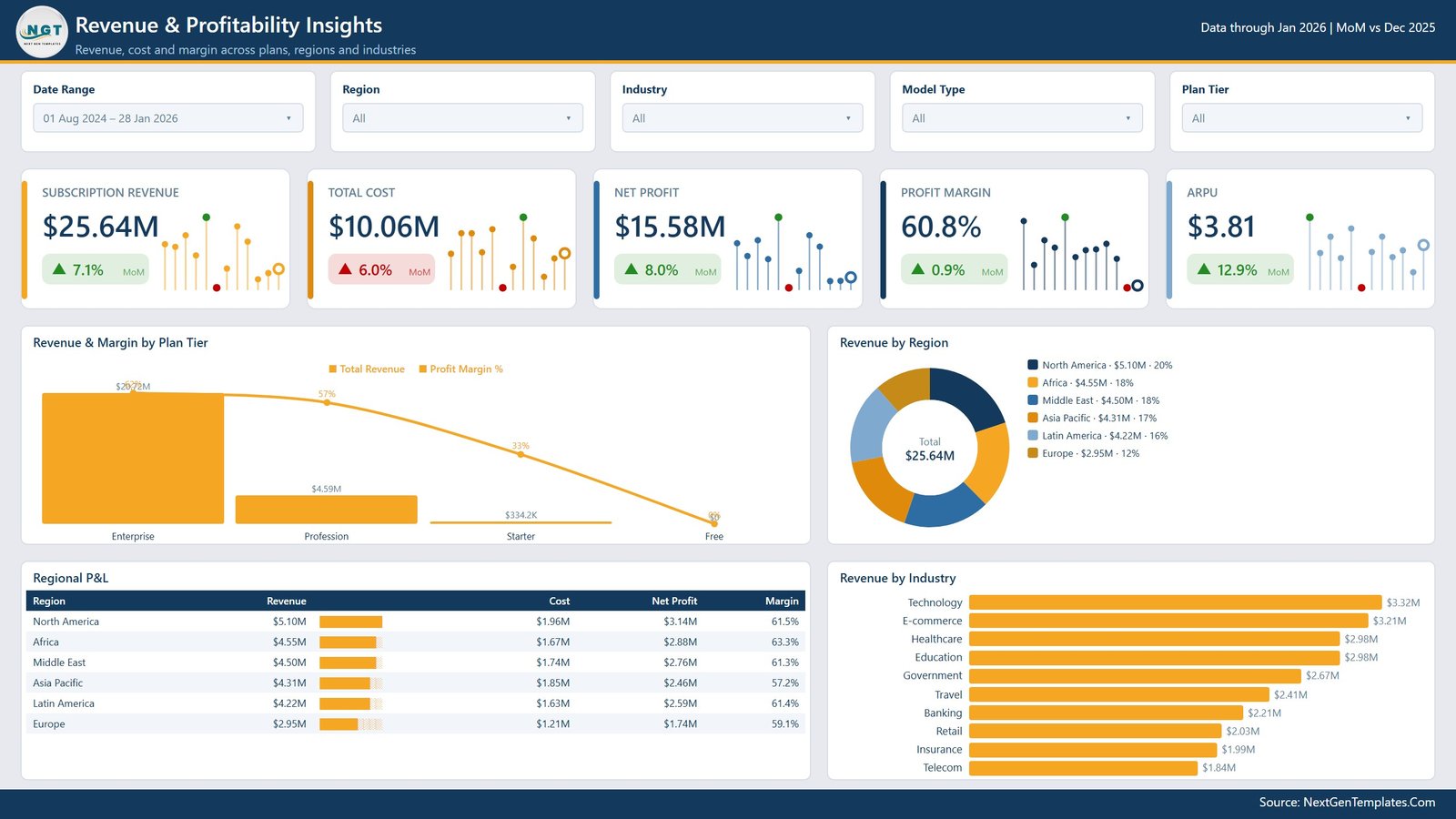Click the 63.3% margin cell for Africa
The height and width of the screenshot is (819, 1456).
click(x=784, y=642)
